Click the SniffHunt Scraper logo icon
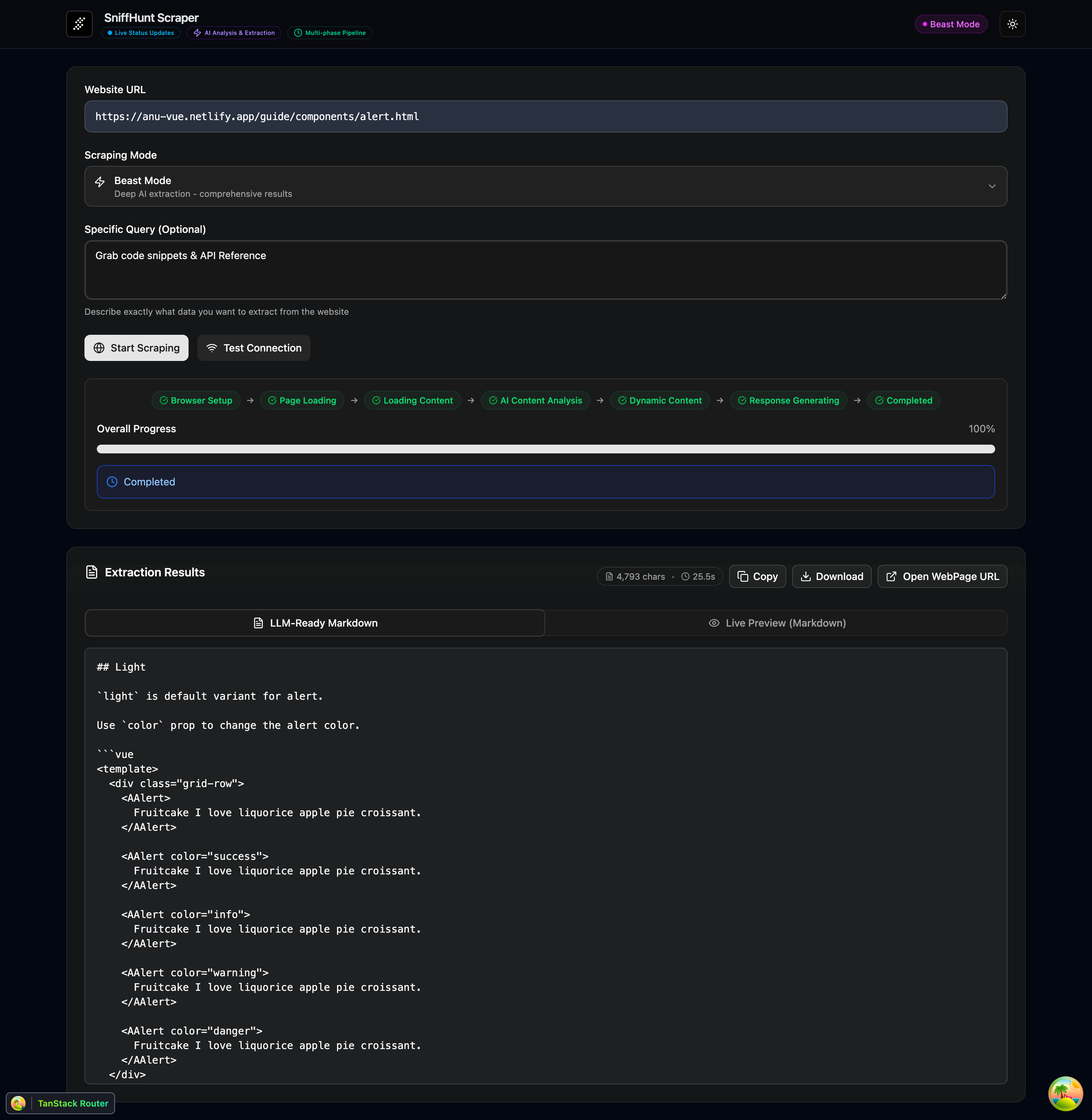This screenshot has height=1120, width=1092. tap(79, 24)
